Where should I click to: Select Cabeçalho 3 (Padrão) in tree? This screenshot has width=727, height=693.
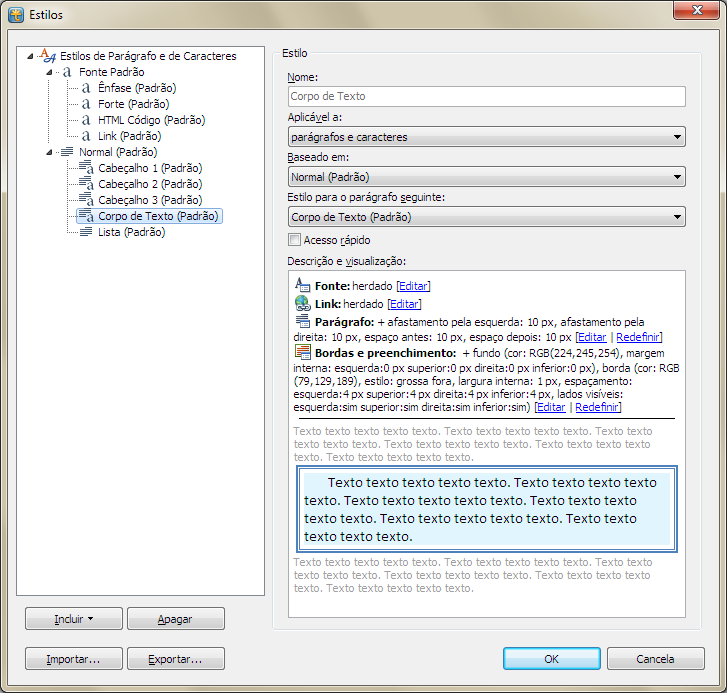click(x=149, y=200)
